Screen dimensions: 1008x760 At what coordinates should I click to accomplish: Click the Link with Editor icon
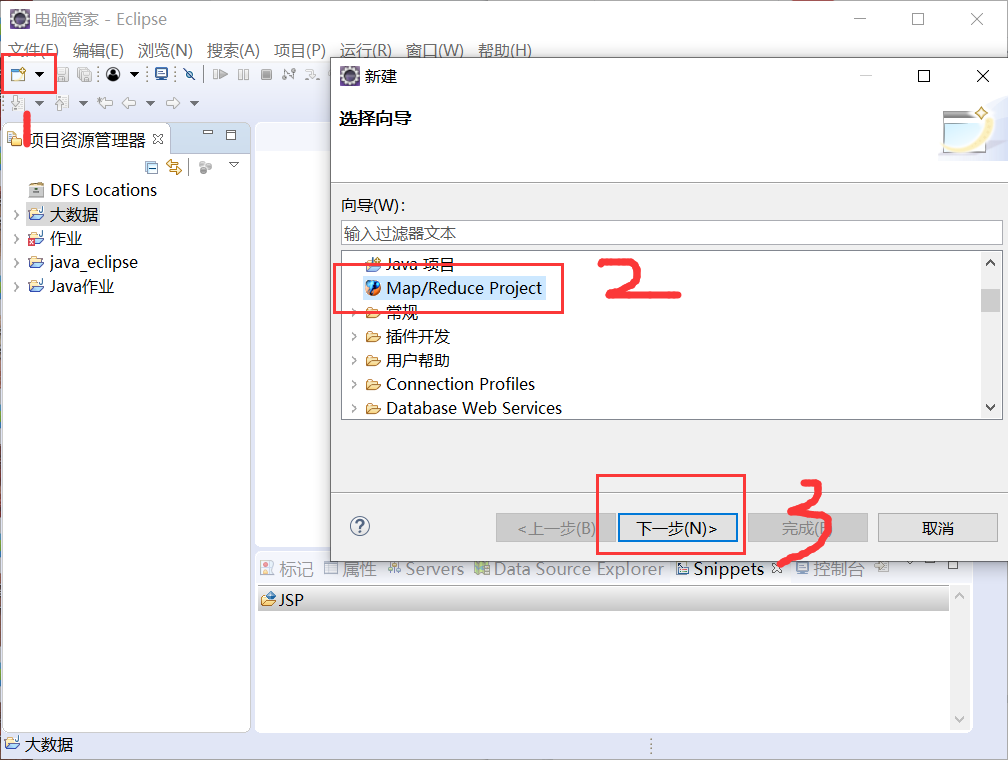[x=175, y=168]
